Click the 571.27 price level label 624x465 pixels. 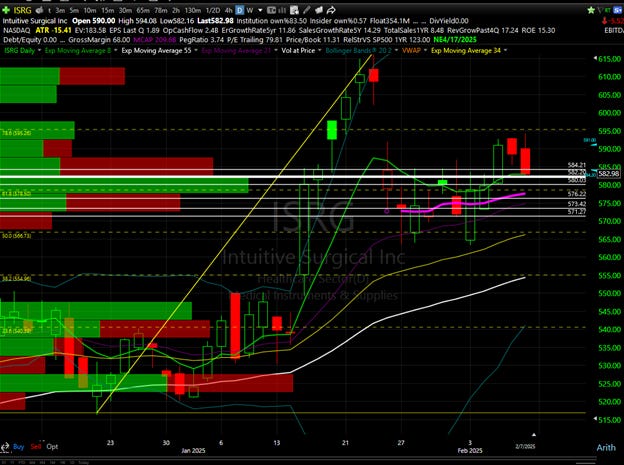(x=577, y=212)
